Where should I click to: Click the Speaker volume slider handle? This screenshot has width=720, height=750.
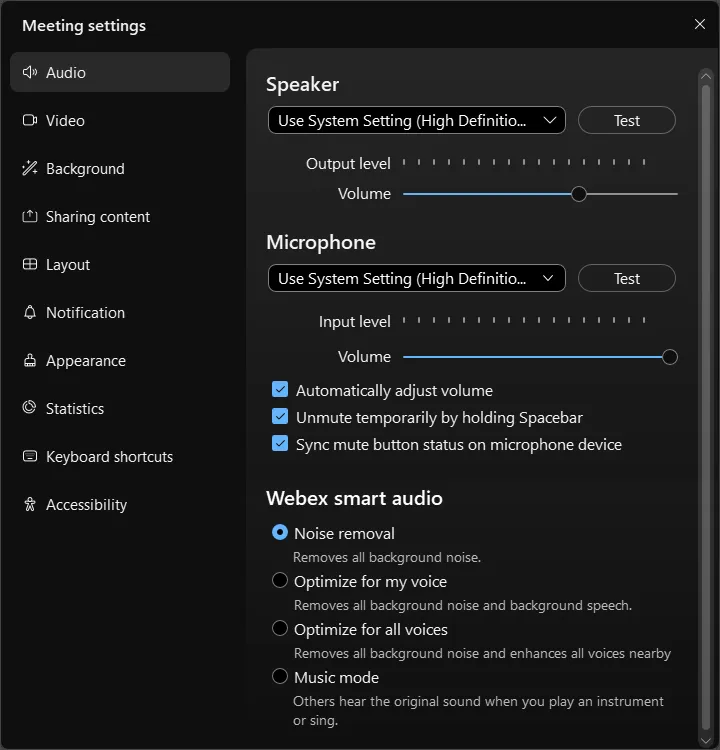578,194
